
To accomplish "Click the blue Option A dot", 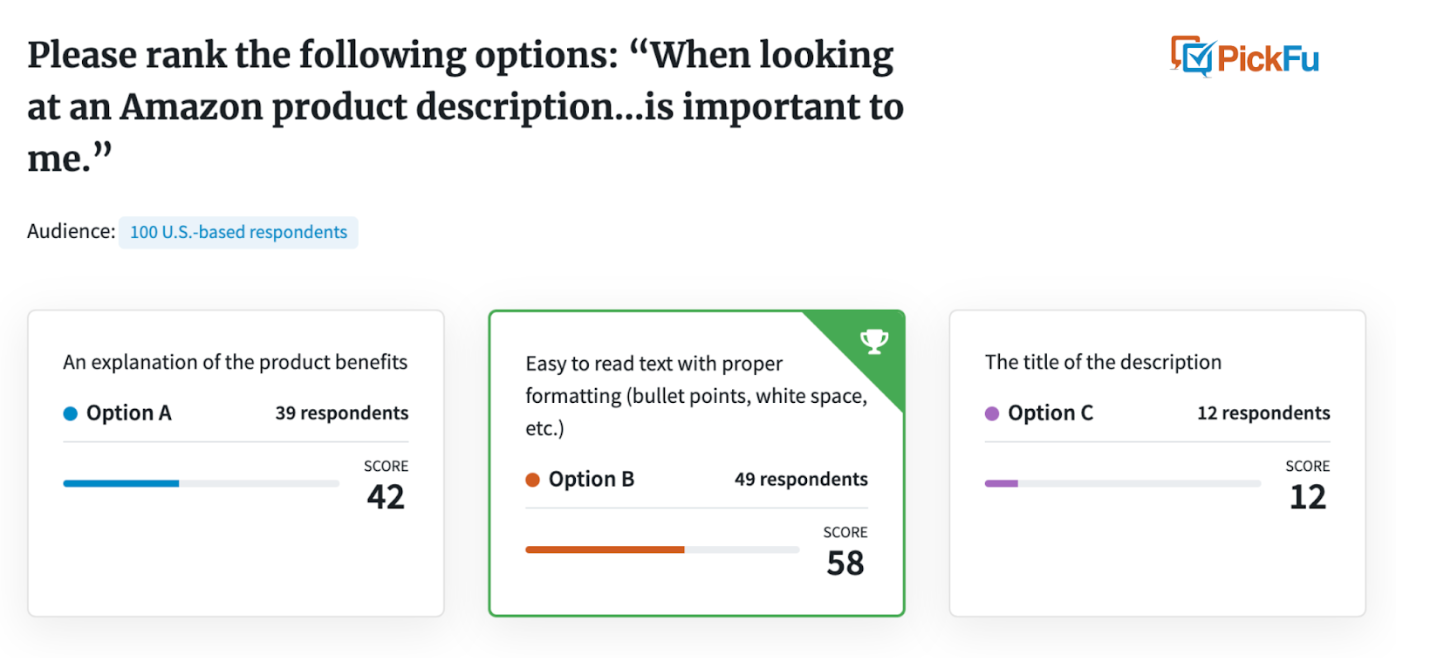I will 70,413.
